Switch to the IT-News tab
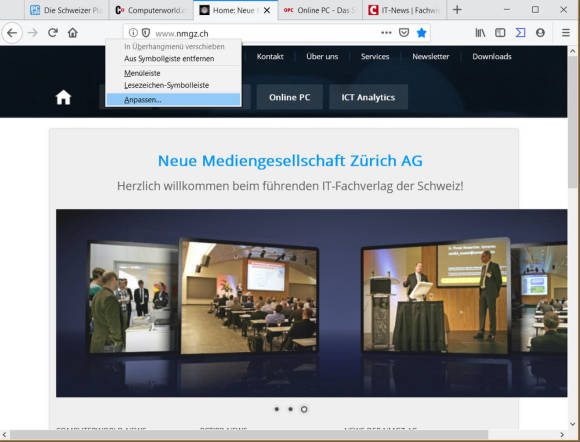Viewport: 580px width, 442px height. pyautogui.click(x=405, y=10)
